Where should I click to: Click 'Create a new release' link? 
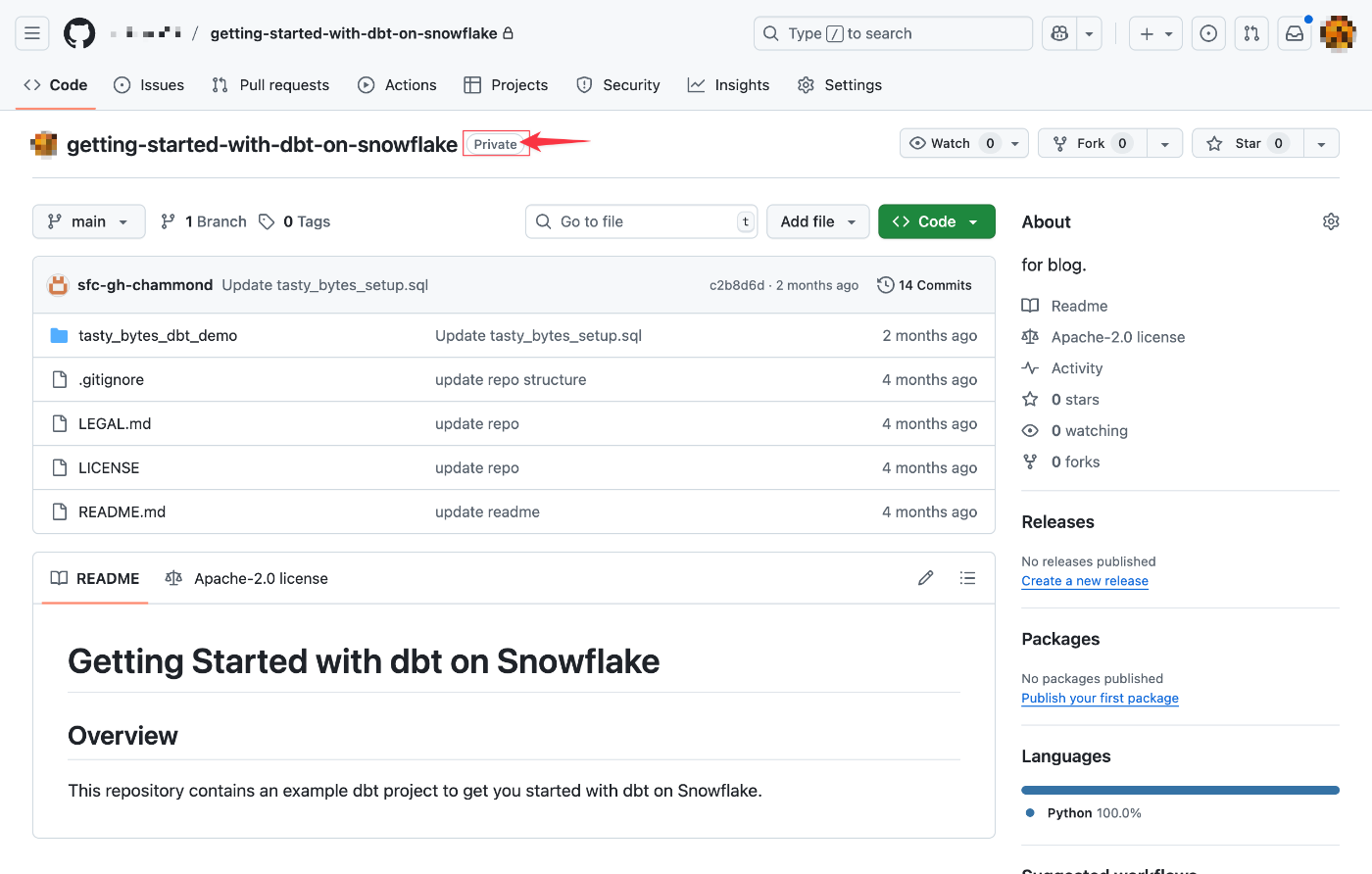click(x=1085, y=581)
